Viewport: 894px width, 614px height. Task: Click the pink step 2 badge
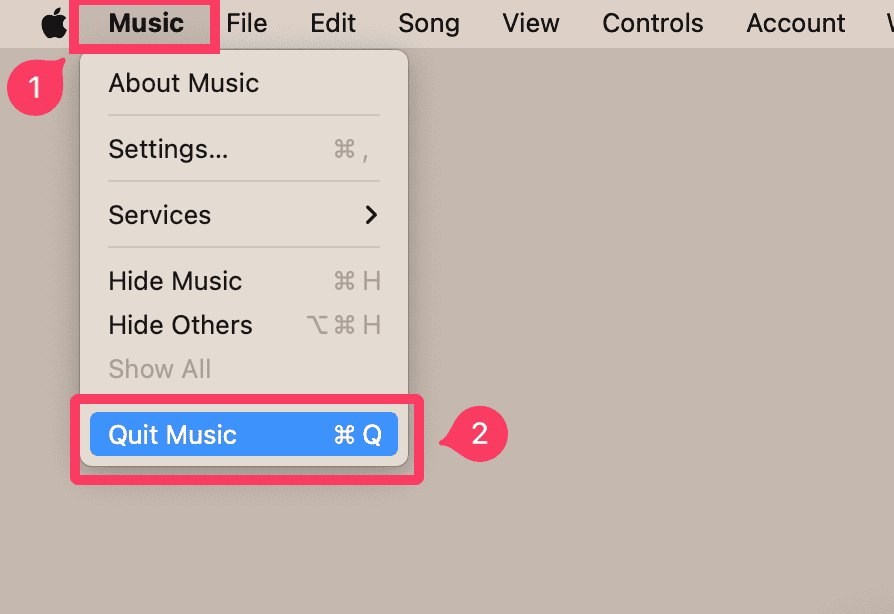click(x=479, y=434)
